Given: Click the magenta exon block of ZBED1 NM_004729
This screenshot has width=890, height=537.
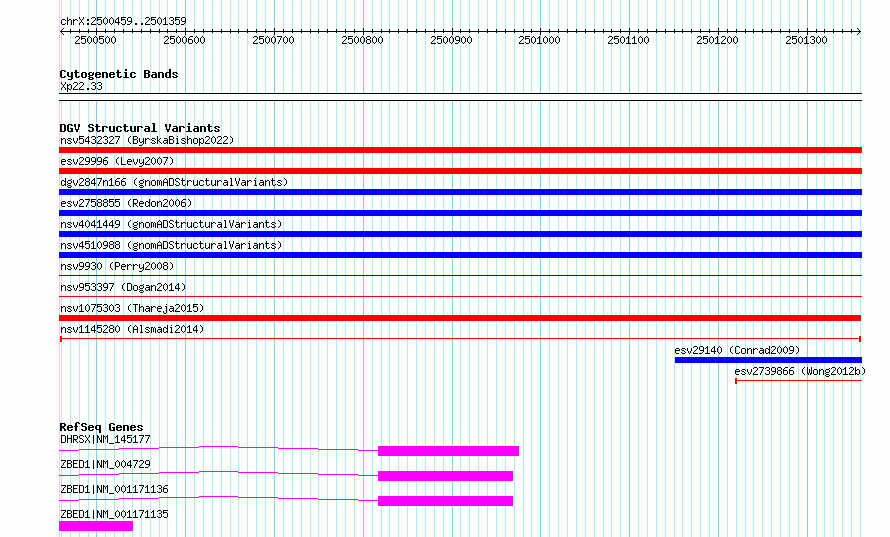Looking at the screenshot, I should pyautogui.click(x=446, y=476).
